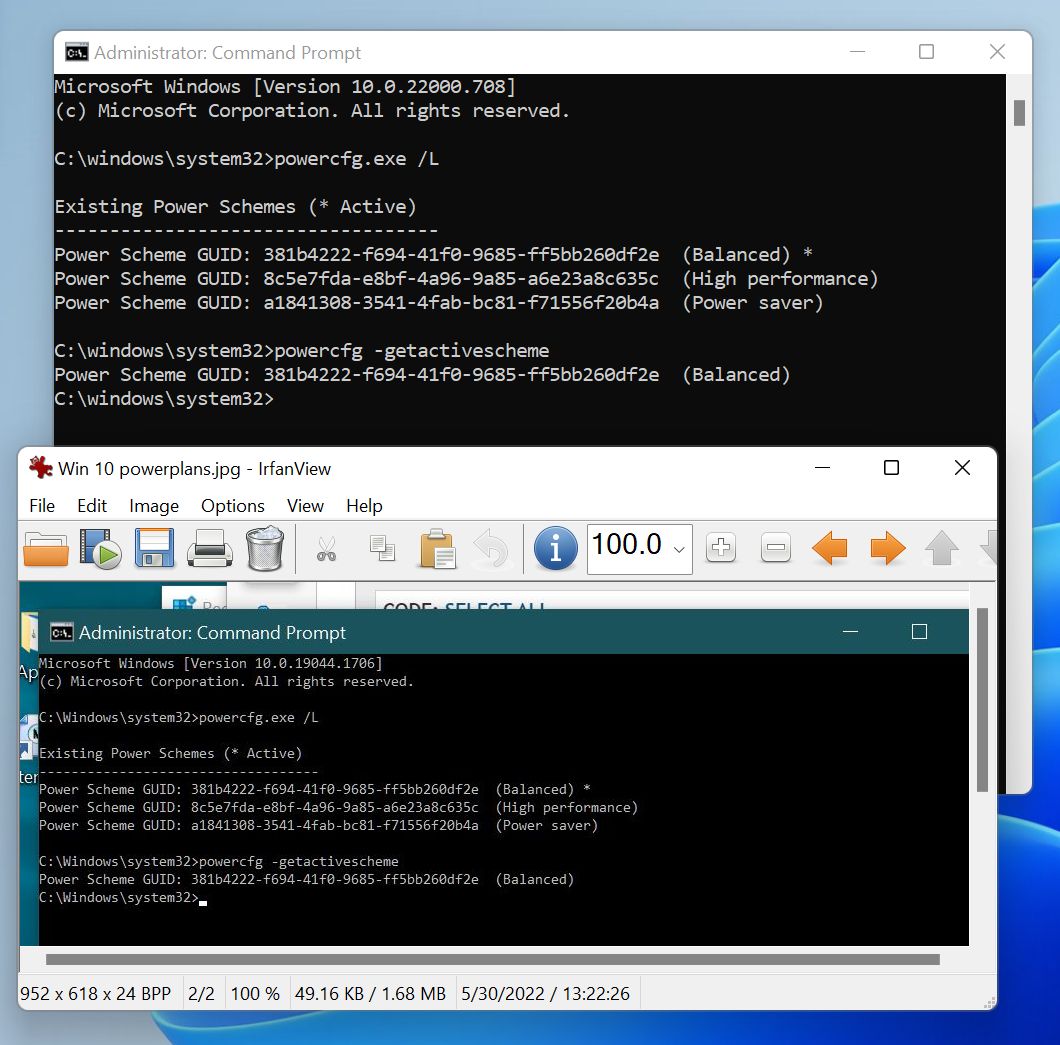1060x1045 pixels.
Task: Start the Slideshow using the filmstrip play icon
Action: point(100,548)
